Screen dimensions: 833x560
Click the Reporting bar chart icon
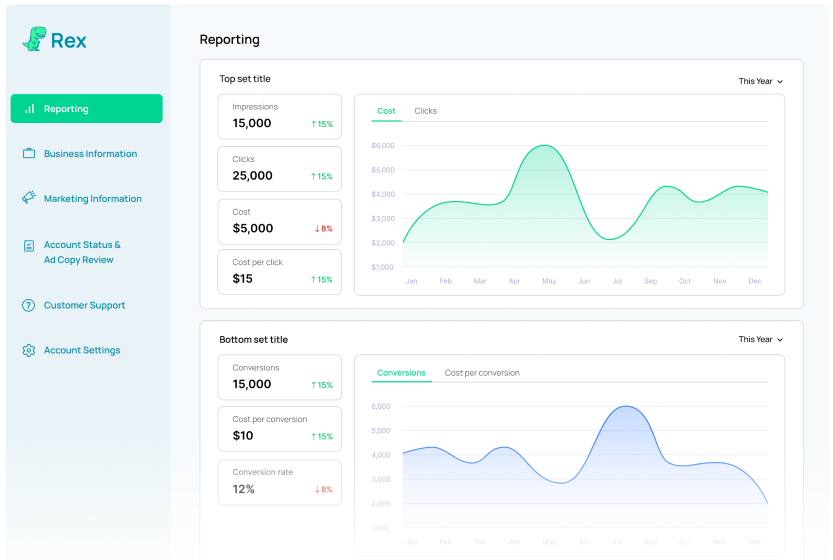click(29, 109)
